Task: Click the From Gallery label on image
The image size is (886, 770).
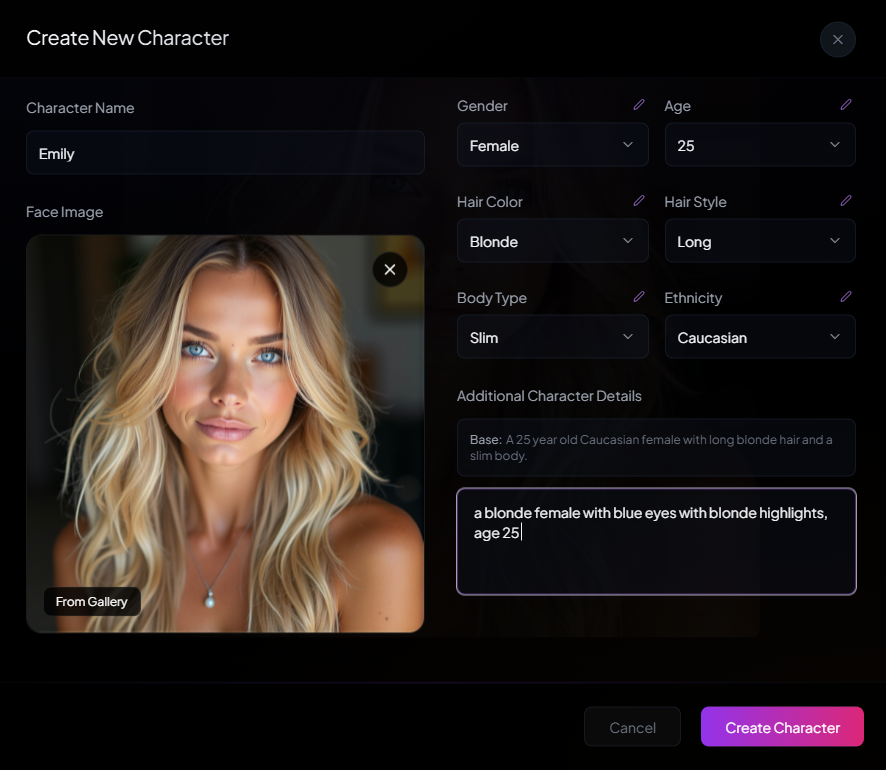Action: click(x=92, y=601)
